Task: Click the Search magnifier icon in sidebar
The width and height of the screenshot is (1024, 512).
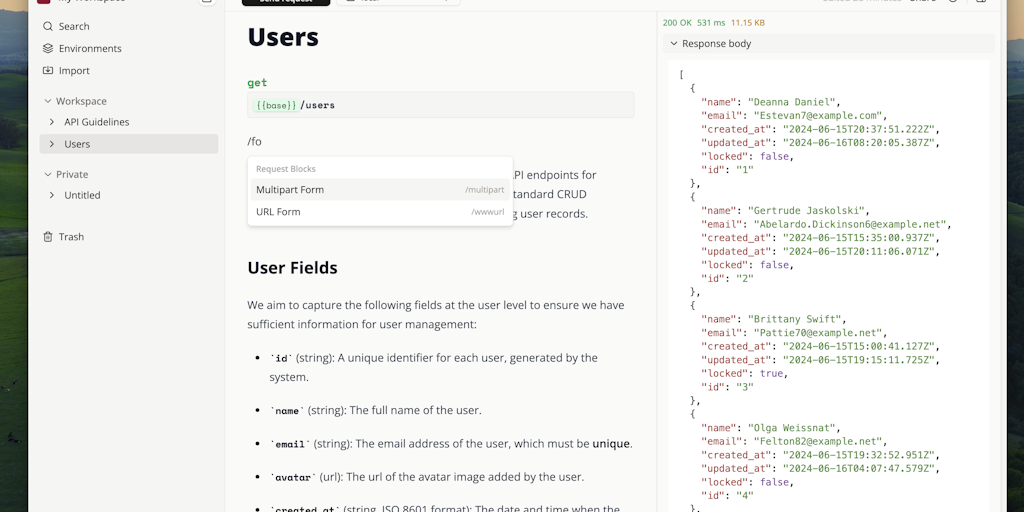Action: pyautogui.click(x=48, y=26)
